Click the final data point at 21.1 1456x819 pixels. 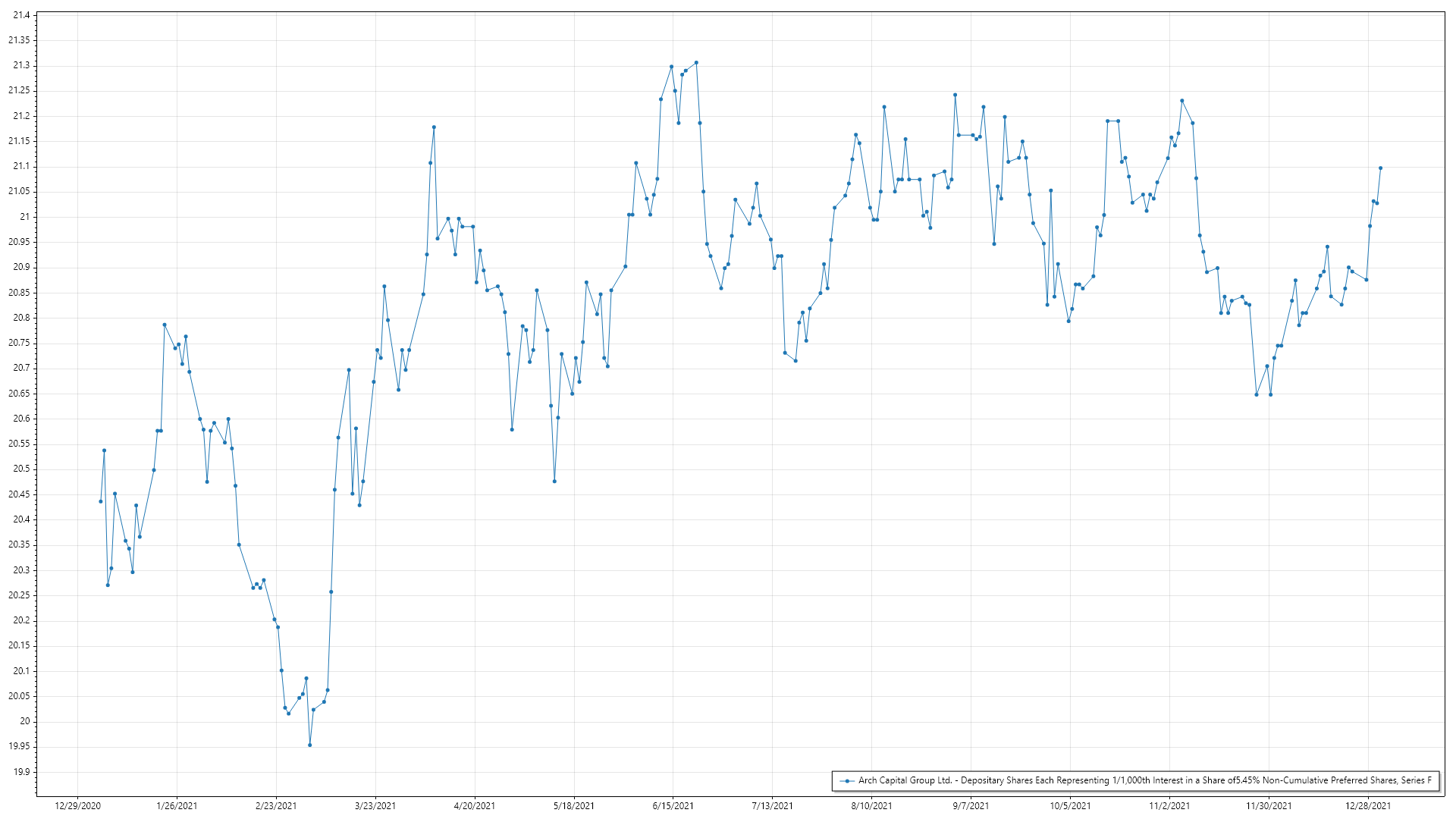(x=1380, y=168)
